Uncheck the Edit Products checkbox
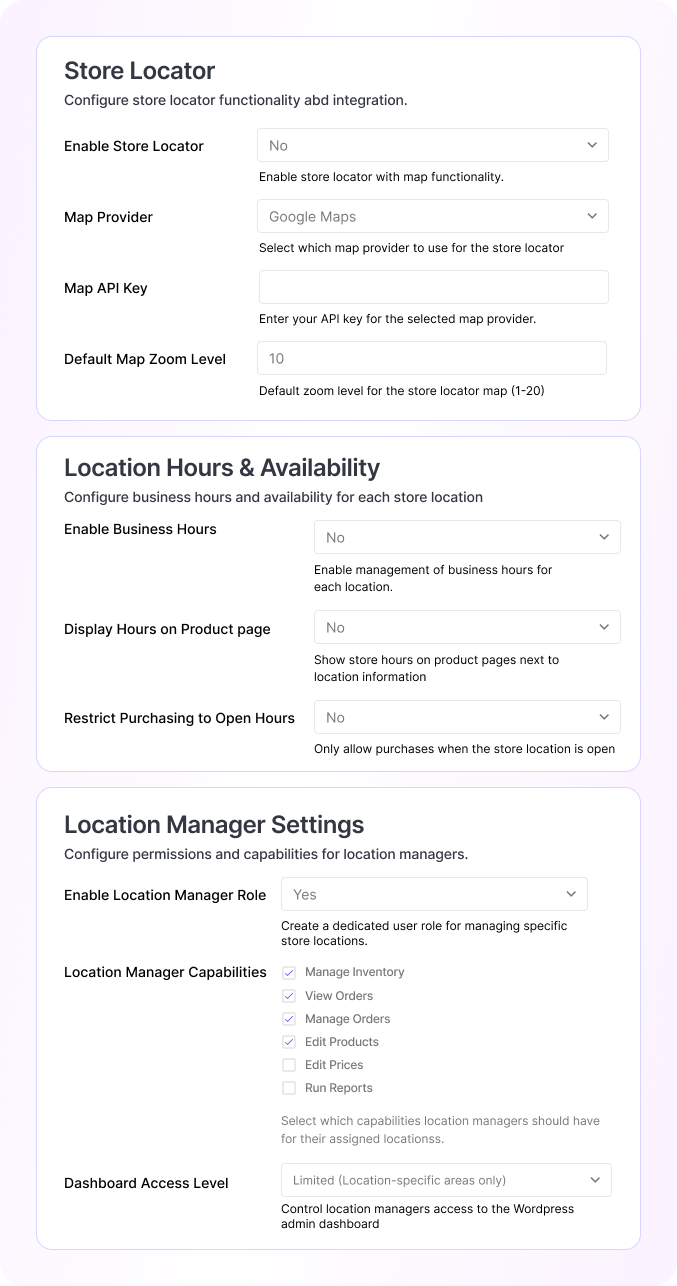 click(x=289, y=1042)
